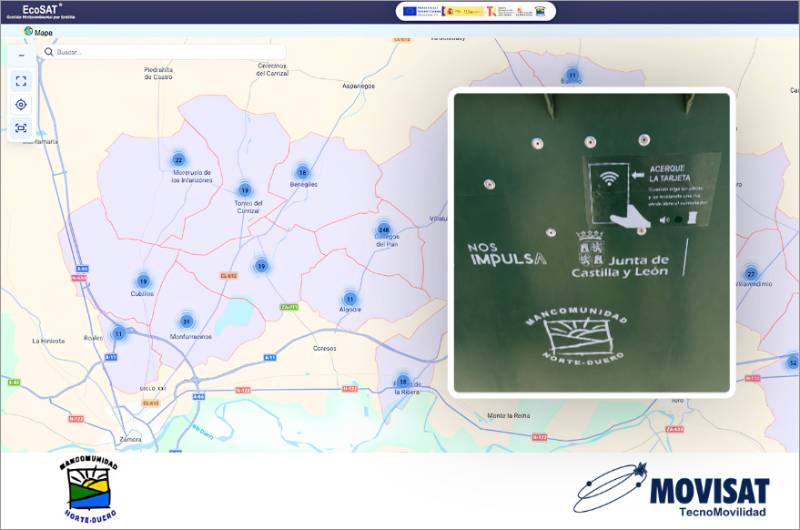Open cluster 22 at Moreruela de los Infanzones
The height and width of the screenshot is (530, 800).
(179, 160)
